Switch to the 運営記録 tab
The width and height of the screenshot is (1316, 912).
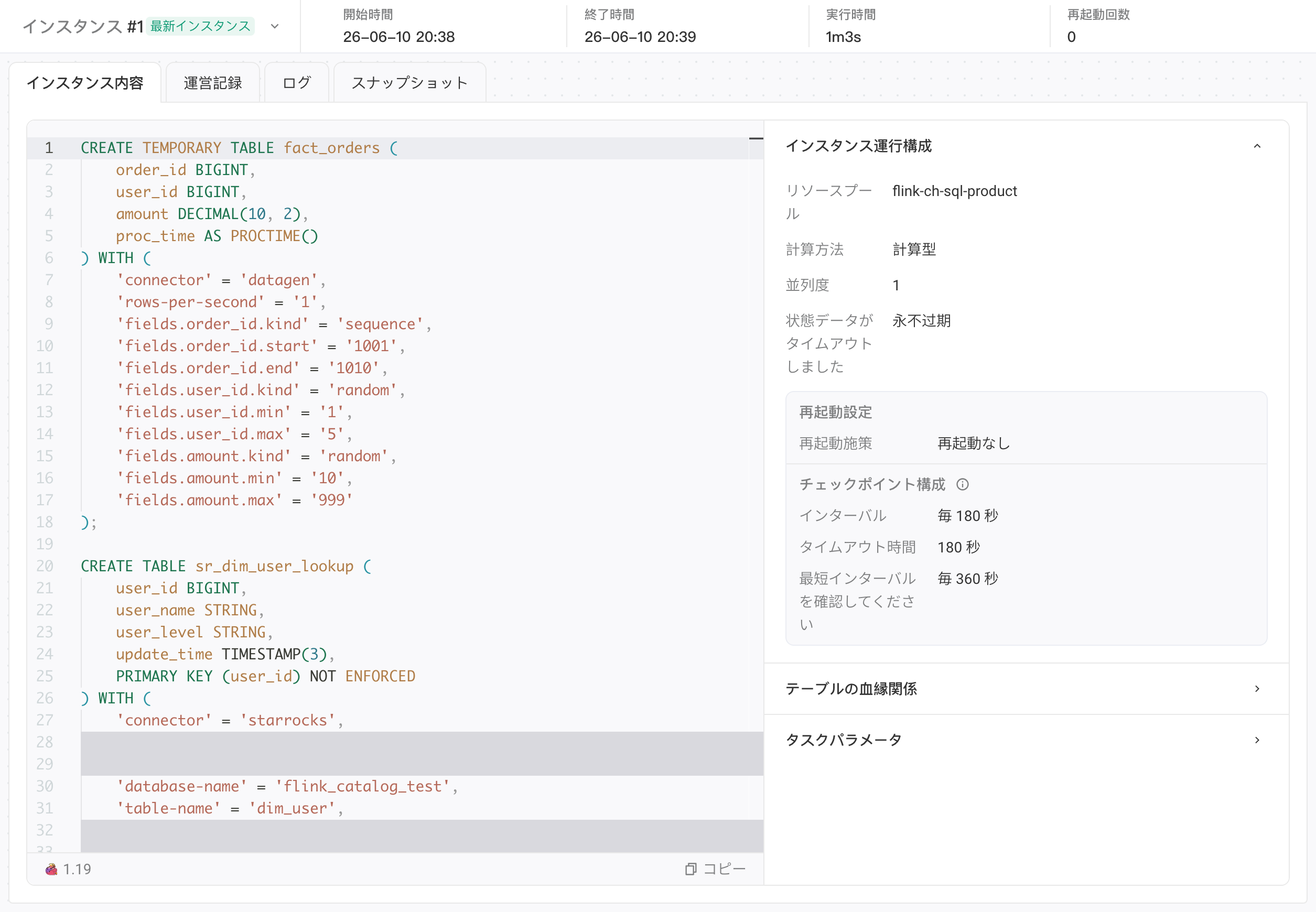tap(213, 83)
